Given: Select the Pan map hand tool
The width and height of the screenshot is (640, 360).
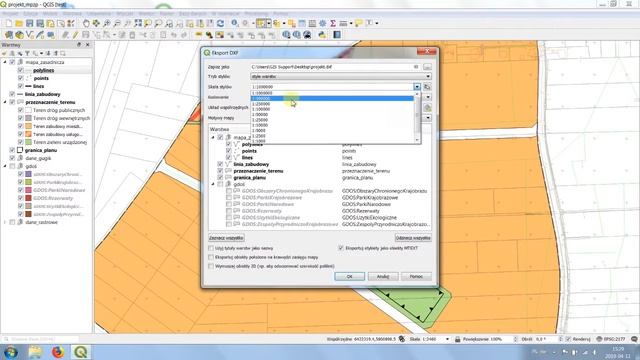Looking at the screenshot, I should tap(86, 24).
